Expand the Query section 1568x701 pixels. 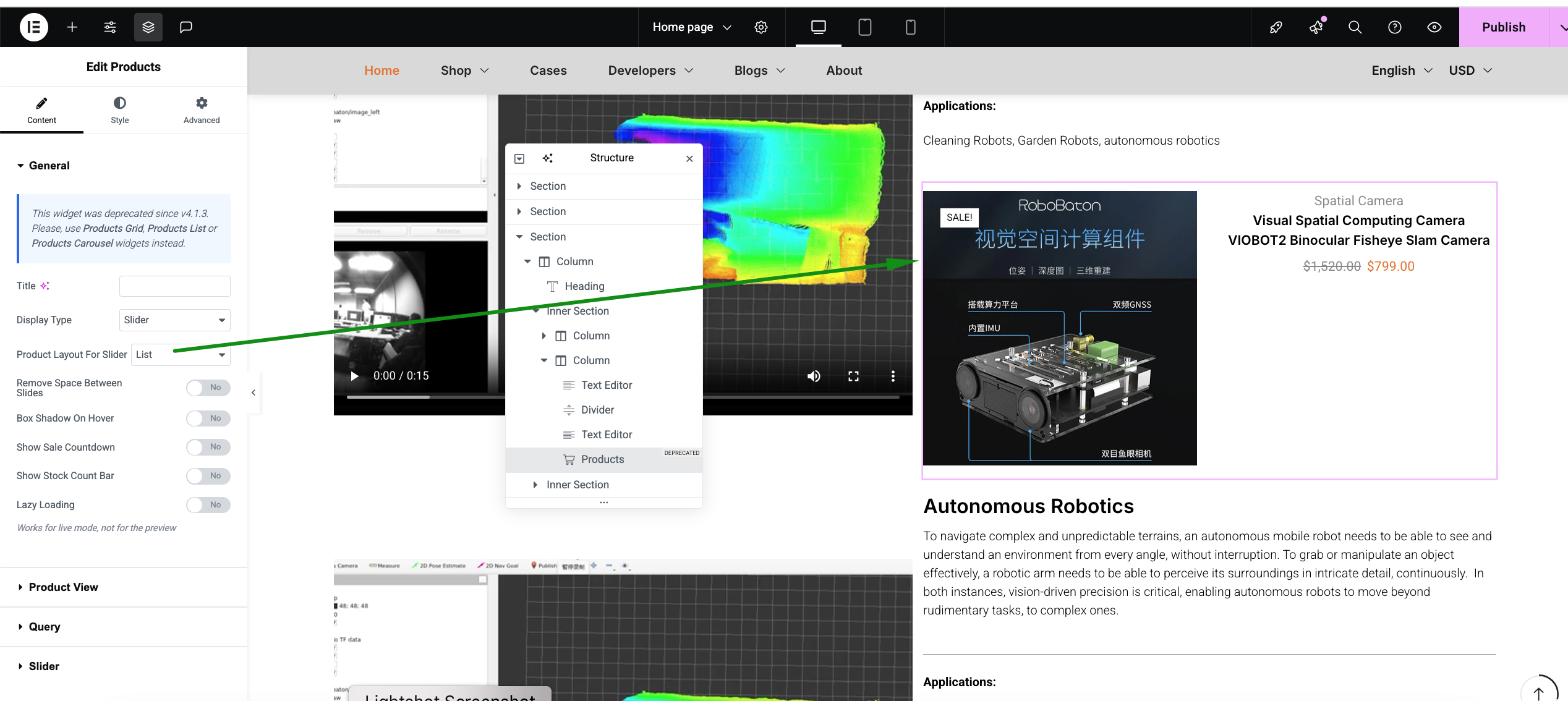coord(124,627)
